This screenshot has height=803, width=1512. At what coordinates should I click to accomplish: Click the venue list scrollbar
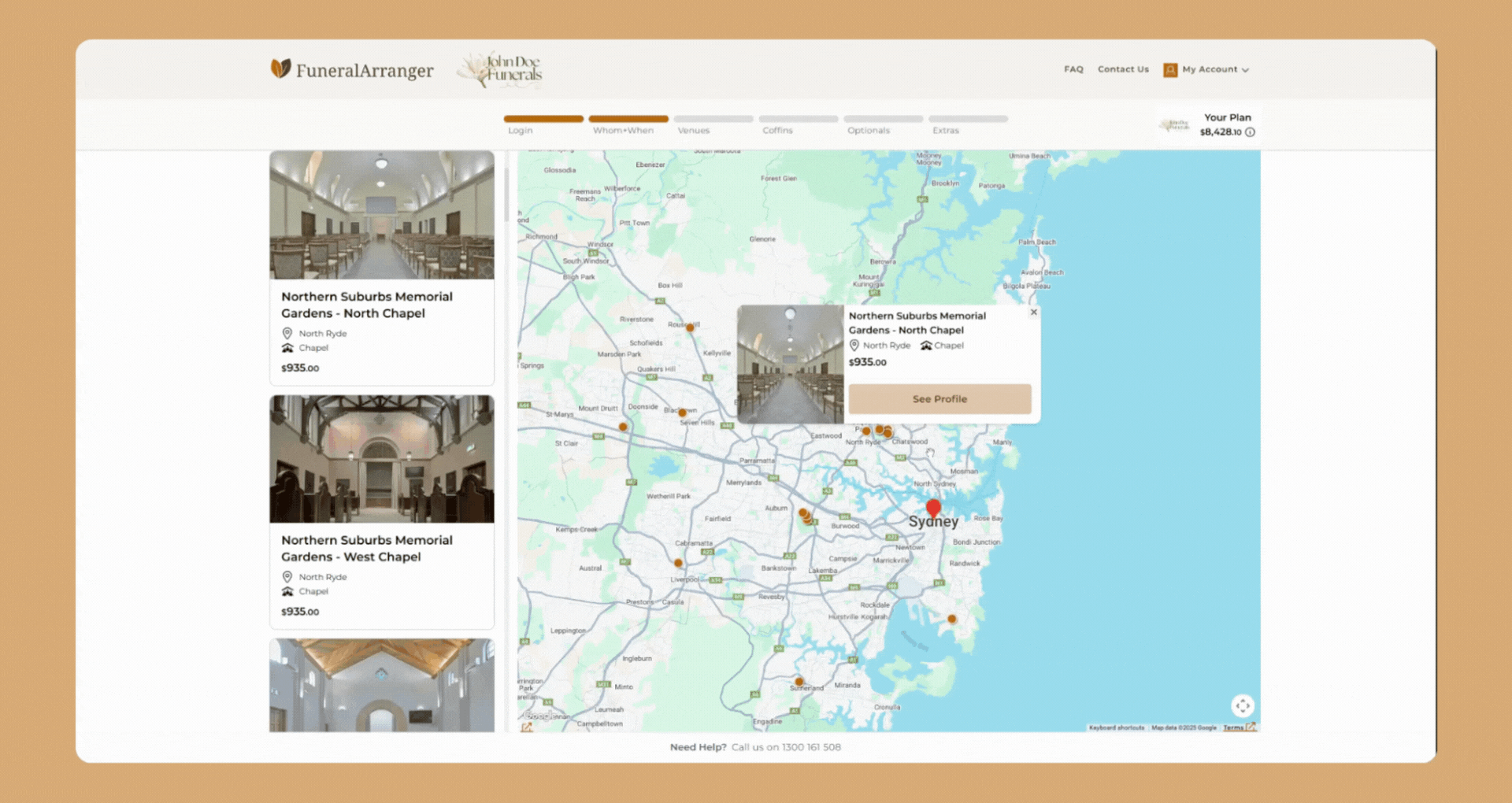click(x=506, y=189)
